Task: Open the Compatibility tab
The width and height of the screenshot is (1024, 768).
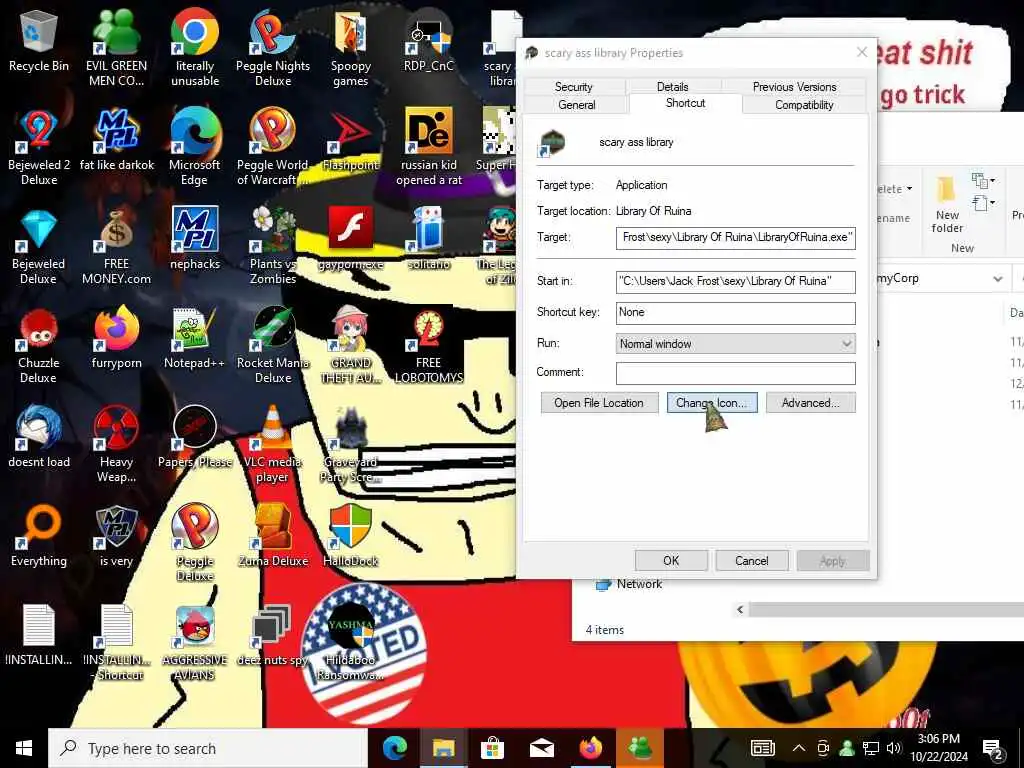Action: tap(805, 104)
